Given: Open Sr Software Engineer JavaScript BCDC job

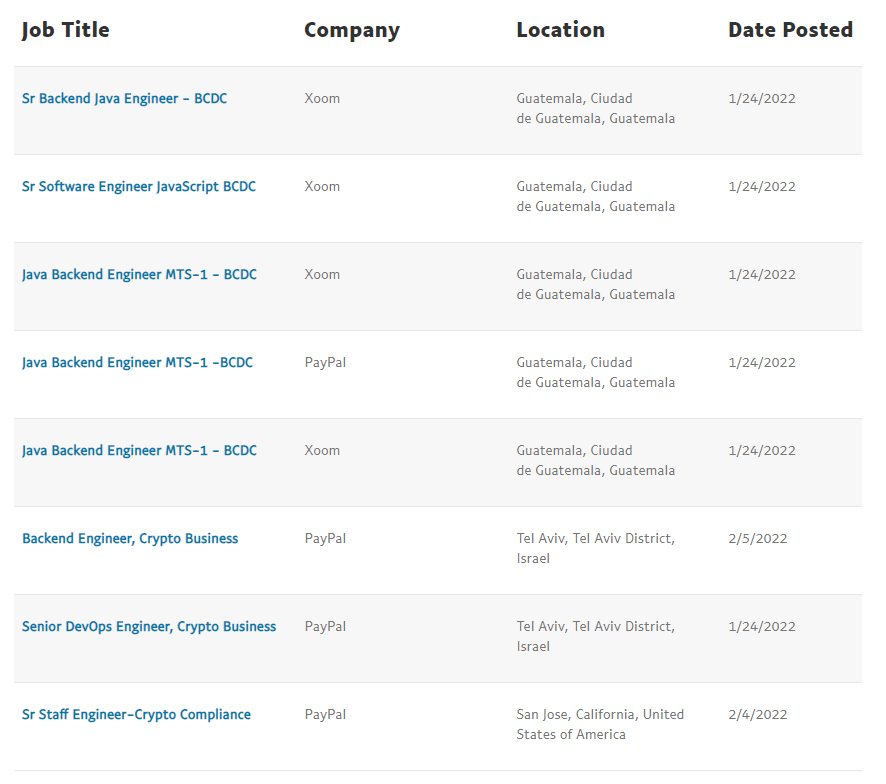Looking at the screenshot, I should pos(139,187).
